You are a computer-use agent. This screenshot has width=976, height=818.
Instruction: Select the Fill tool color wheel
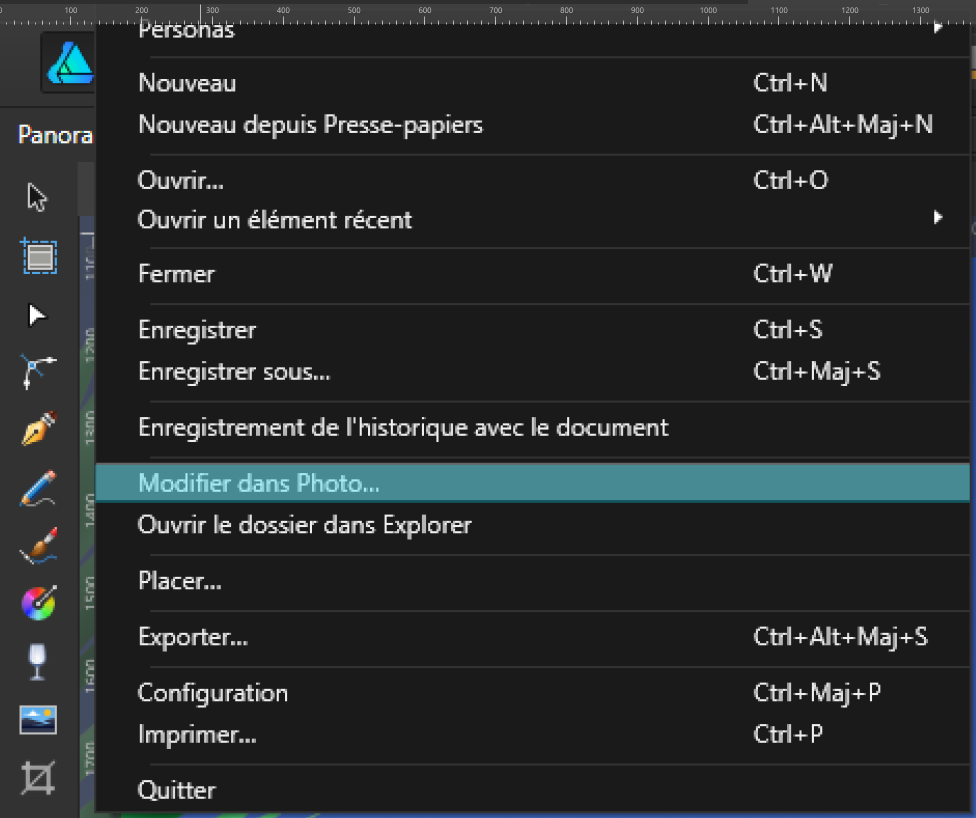pos(39,603)
